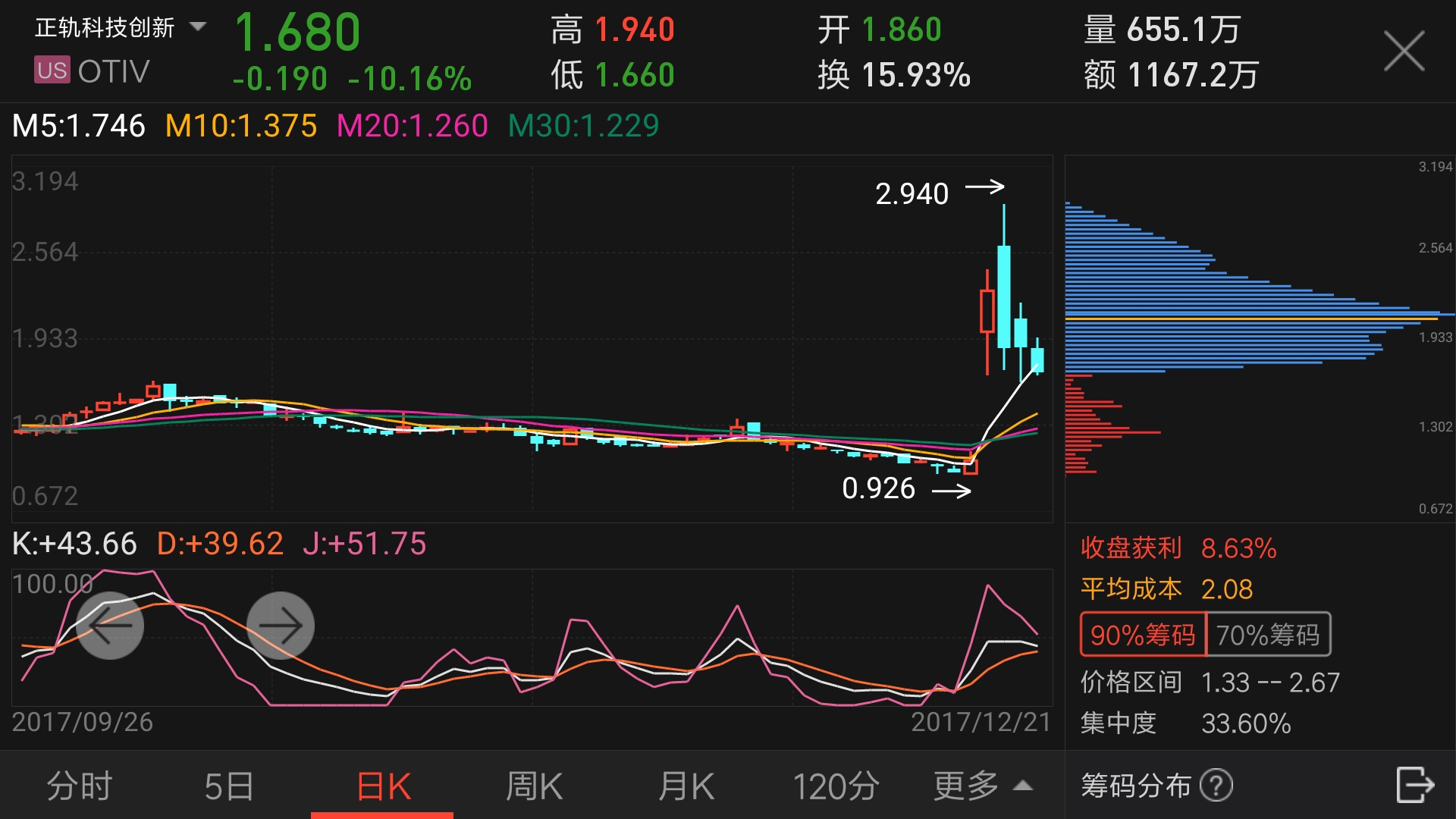Switch to the 分时 tab
Image resolution: width=1456 pixels, height=819 pixels.
[x=79, y=786]
